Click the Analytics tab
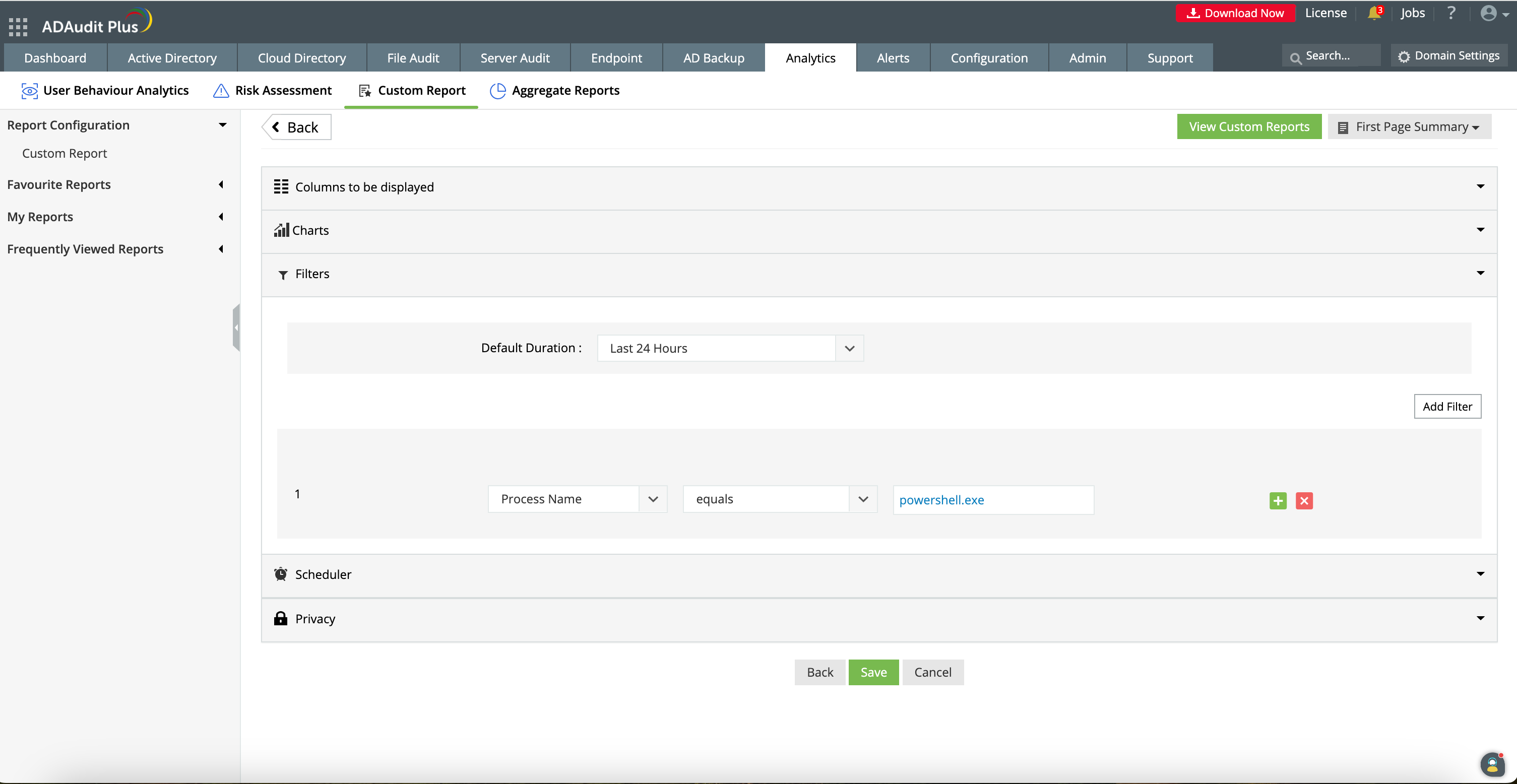1517x784 pixels. [x=810, y=57]
